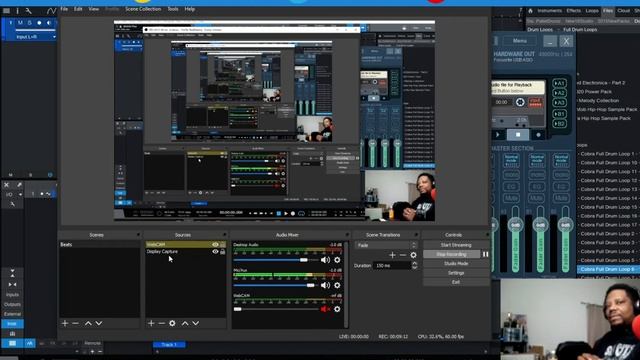Pop out the Sources dock panel
This screenshot has height=360, width=640.
(x=224, y=235)
